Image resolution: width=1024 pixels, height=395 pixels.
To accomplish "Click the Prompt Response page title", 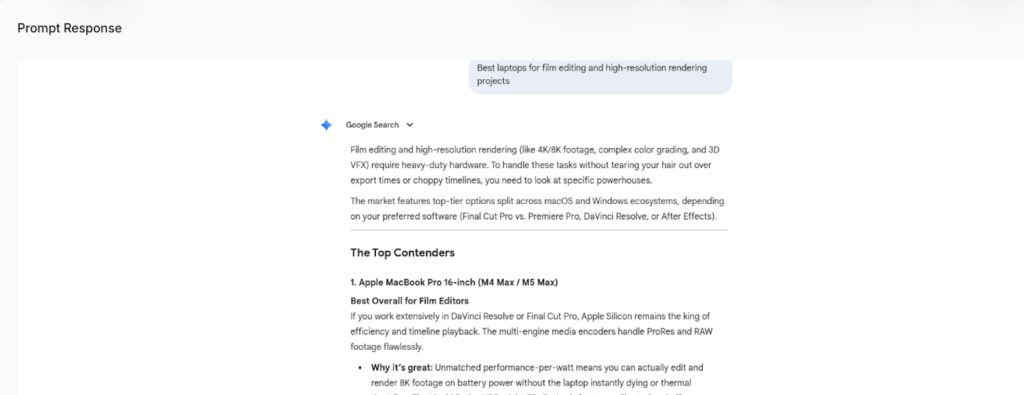I will pos(69,28).
